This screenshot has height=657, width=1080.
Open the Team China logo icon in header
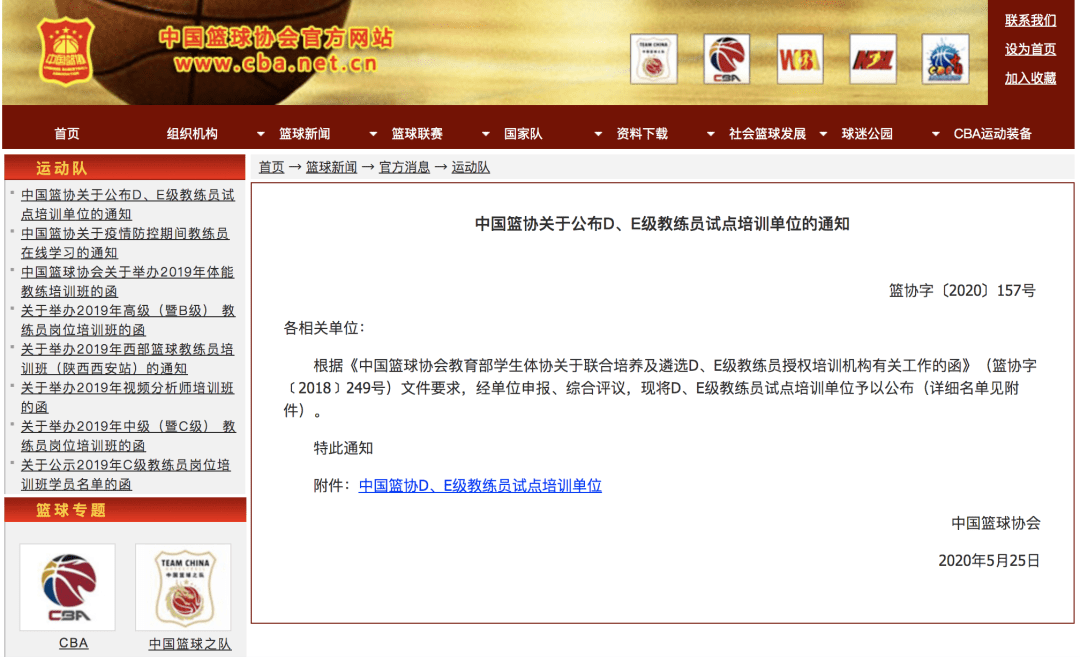click(x=654, y=59)
